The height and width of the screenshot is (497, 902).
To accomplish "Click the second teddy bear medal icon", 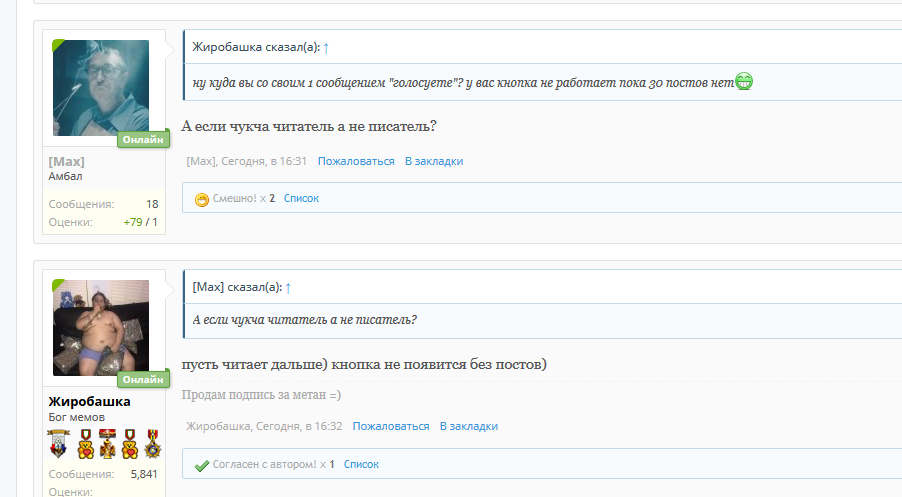I will tap(129, 443).
